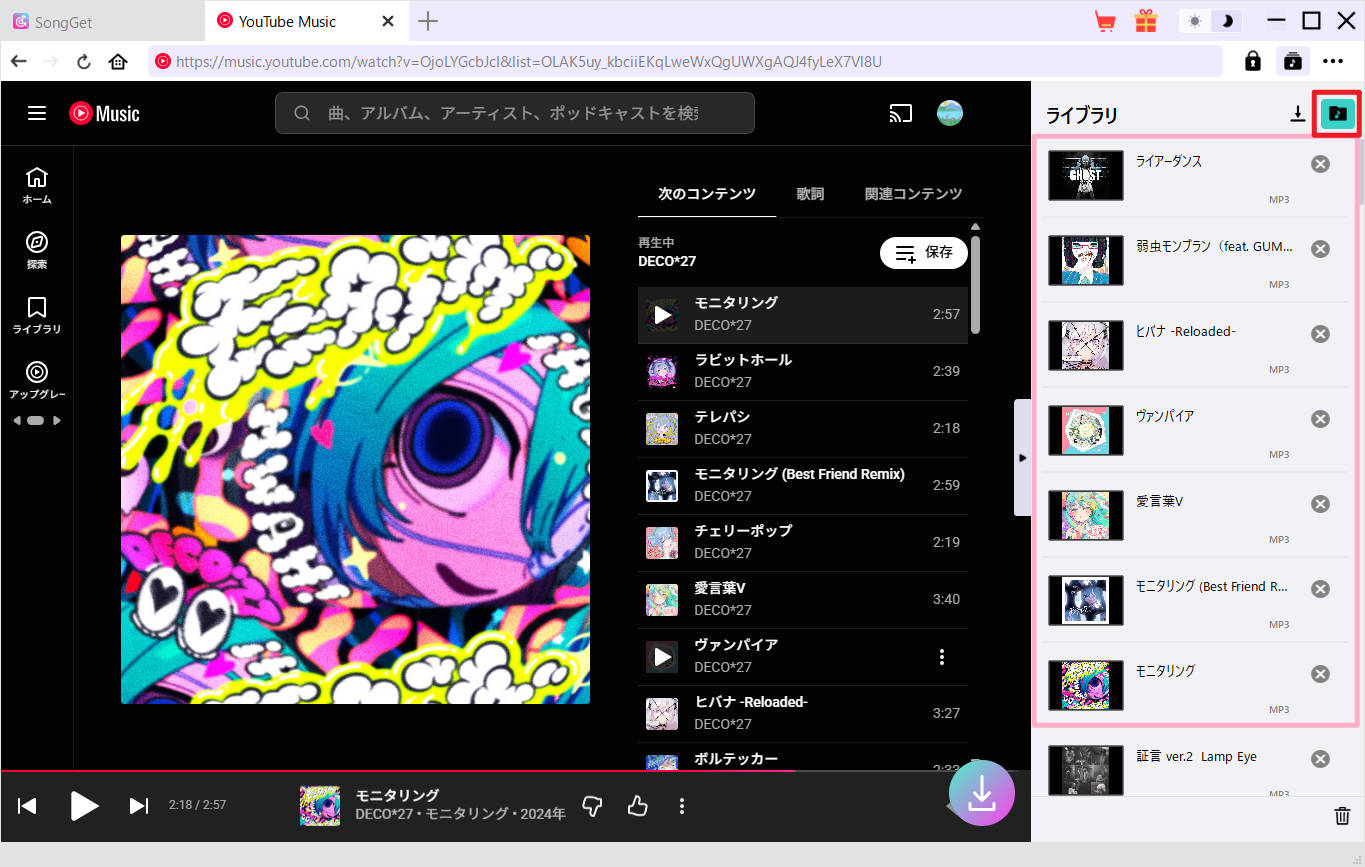Image resolution: width=1365 pixels, height=867 pixels.
Task: Click the YouTube Music search field
Action: [x=515, y=113]
